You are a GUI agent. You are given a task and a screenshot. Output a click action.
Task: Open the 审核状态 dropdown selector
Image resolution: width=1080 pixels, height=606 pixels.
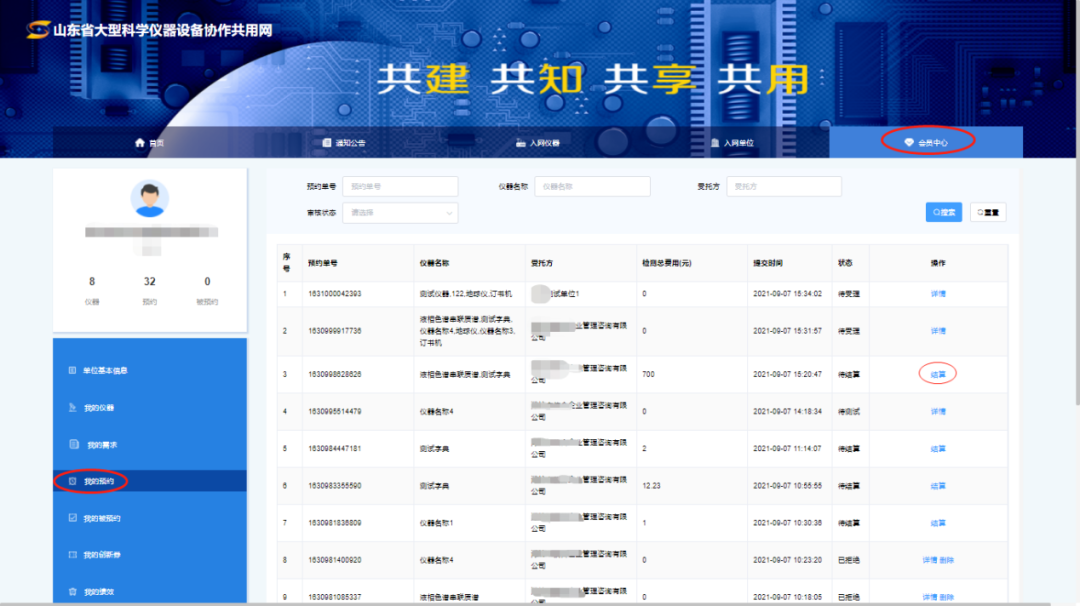point(400,212)
